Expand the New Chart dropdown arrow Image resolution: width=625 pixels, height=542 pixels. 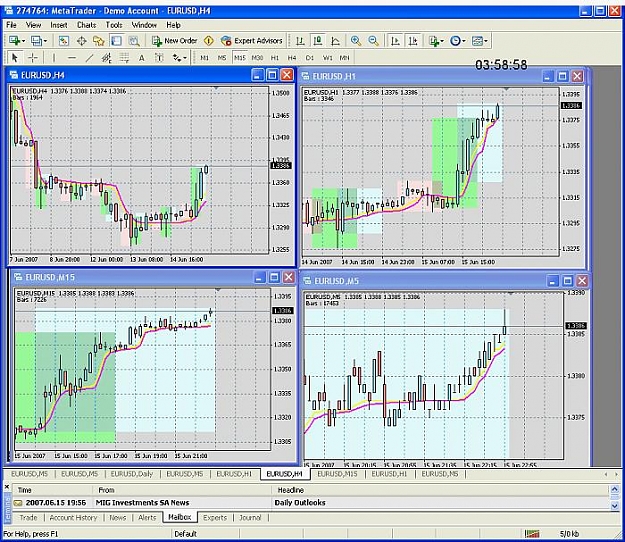(24, 41)
